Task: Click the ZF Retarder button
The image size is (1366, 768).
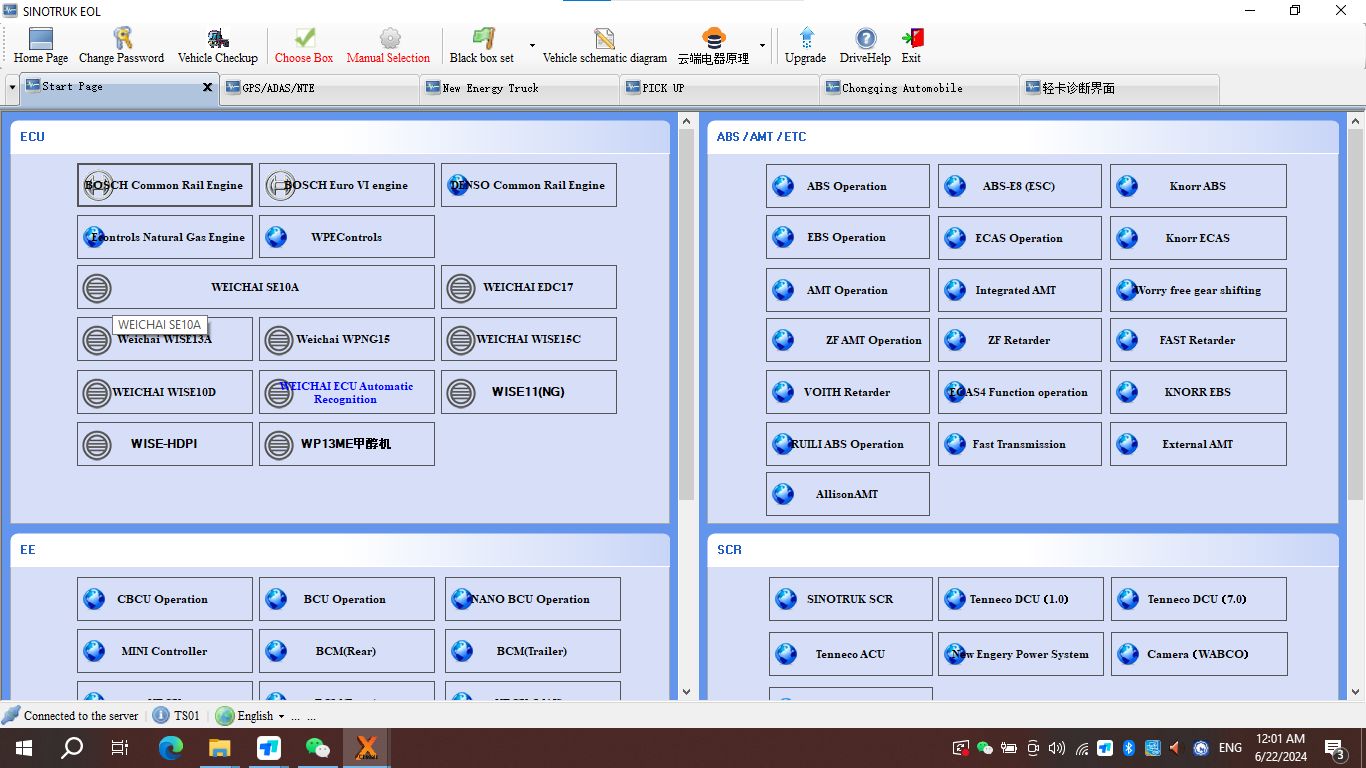Action: (x=1019, y=340)
